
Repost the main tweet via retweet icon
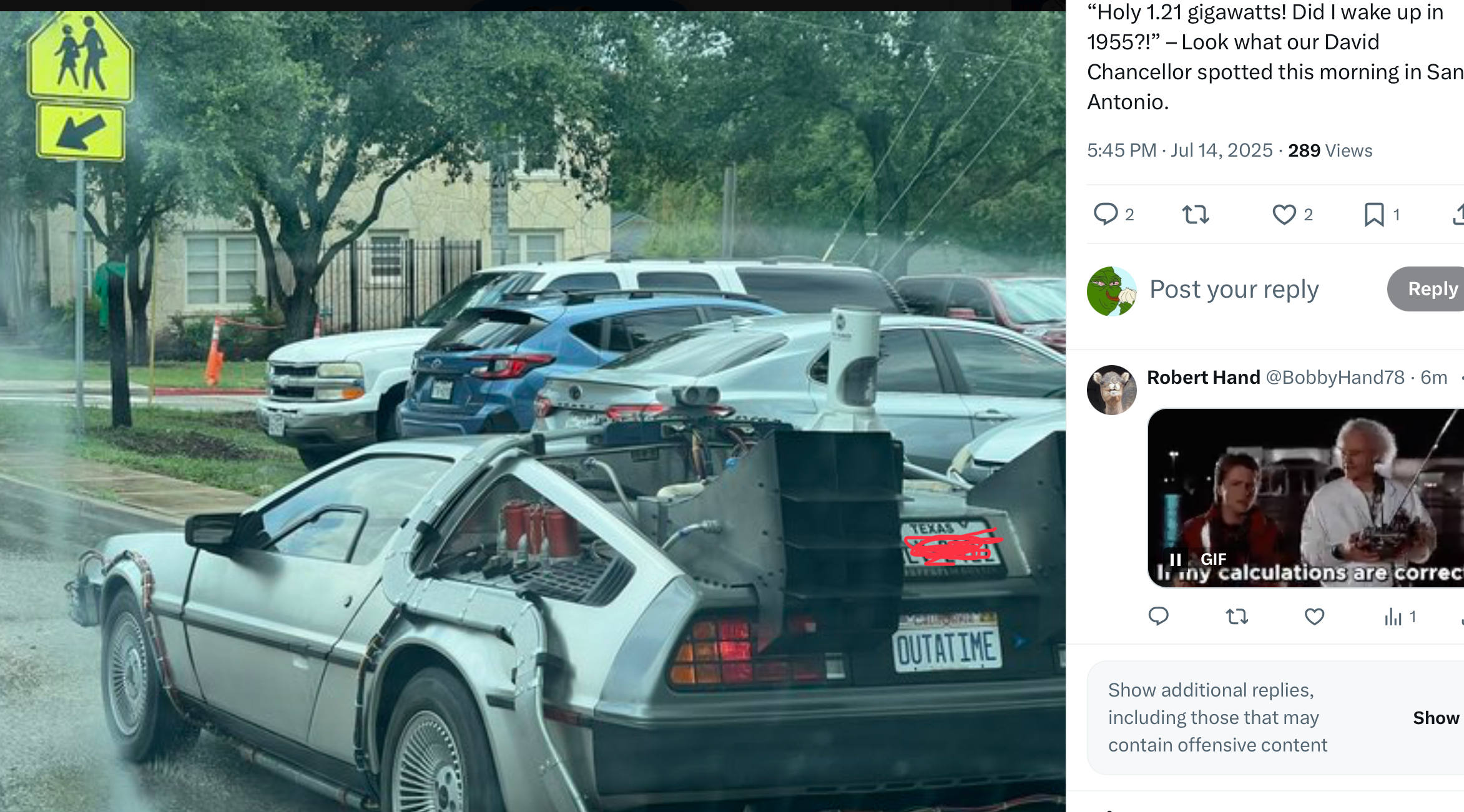[1196, 215]
